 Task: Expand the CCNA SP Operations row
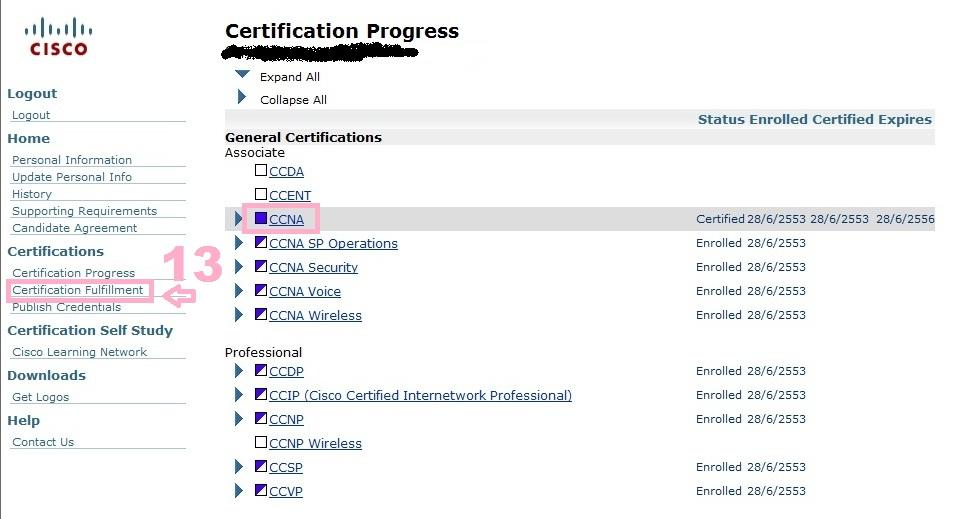coord(239,242)
